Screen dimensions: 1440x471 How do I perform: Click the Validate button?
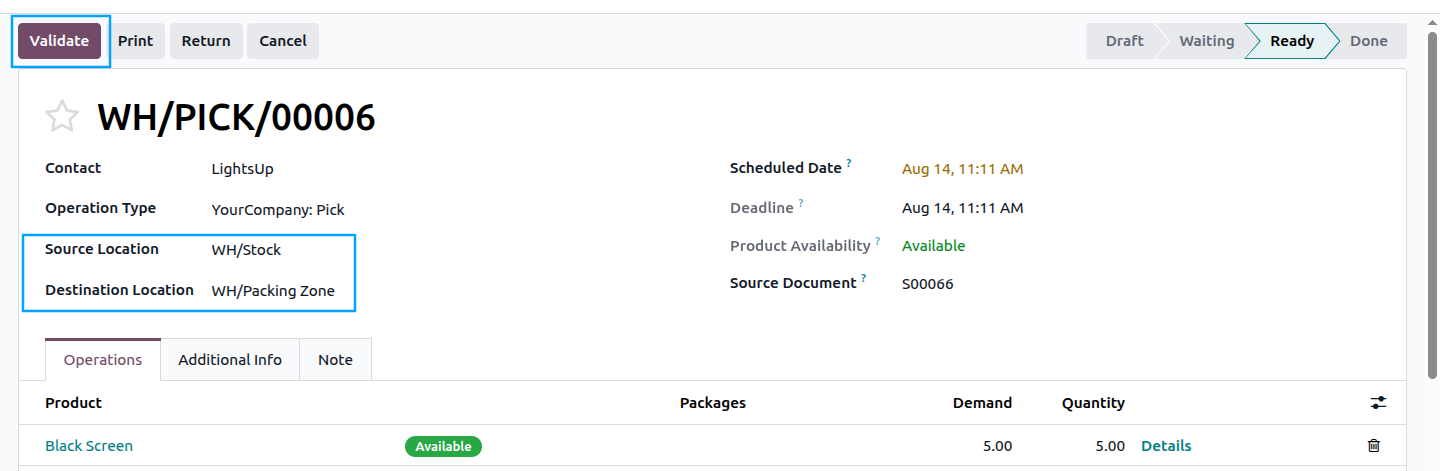[x=59, y=41]
